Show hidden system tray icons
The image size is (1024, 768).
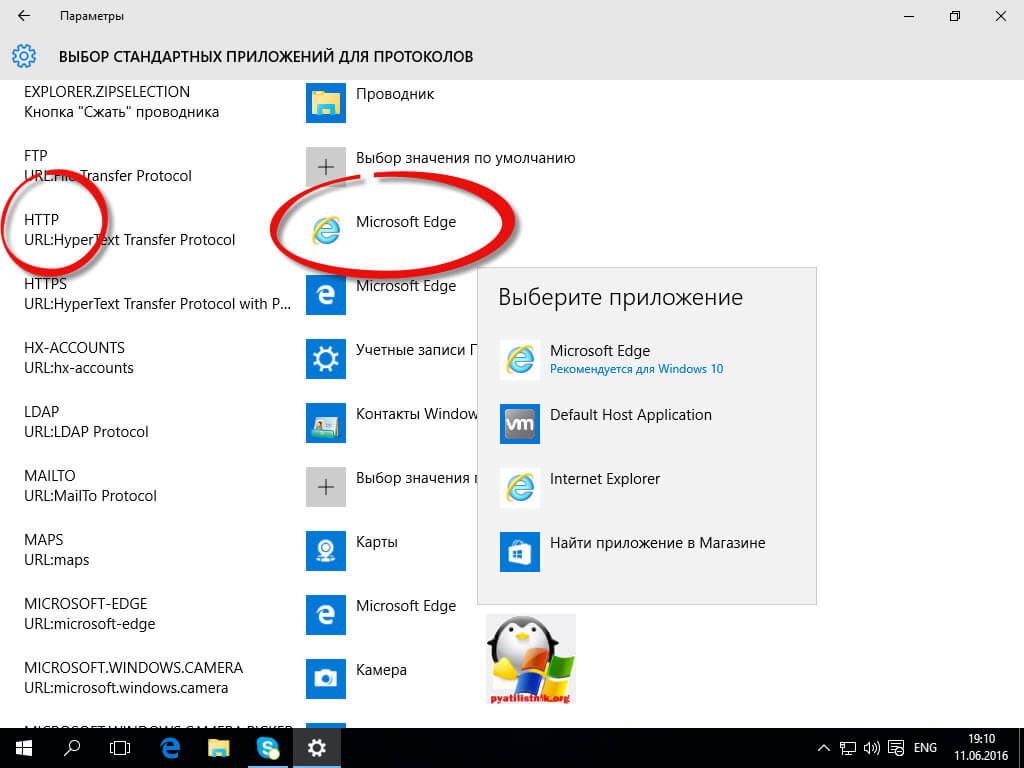(x=824, y=747)
